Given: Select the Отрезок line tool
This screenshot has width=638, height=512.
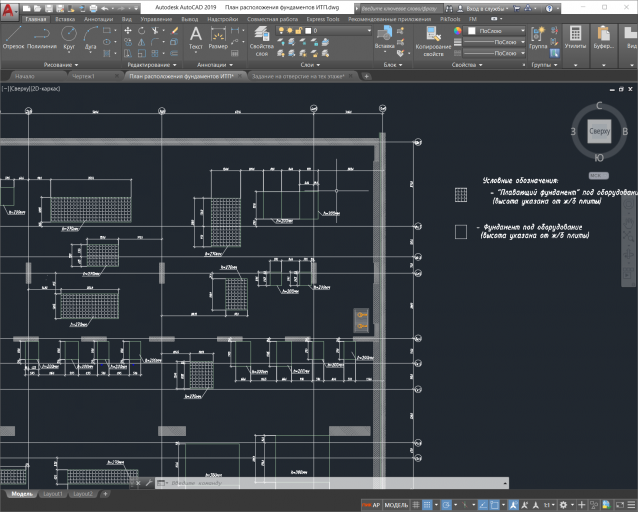Looking at the screenshot, I should 13,37.
